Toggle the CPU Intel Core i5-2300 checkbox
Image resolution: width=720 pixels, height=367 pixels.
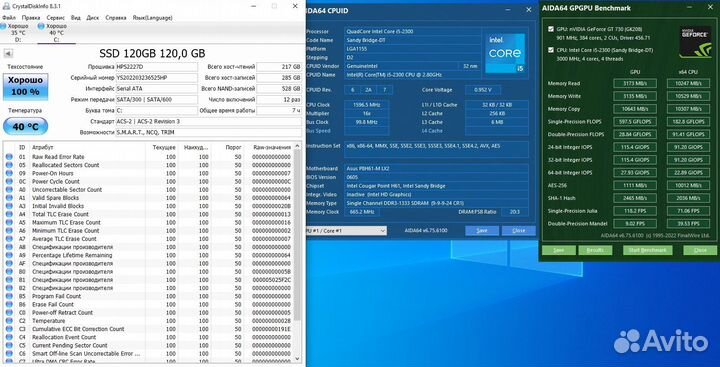point(551,50)
